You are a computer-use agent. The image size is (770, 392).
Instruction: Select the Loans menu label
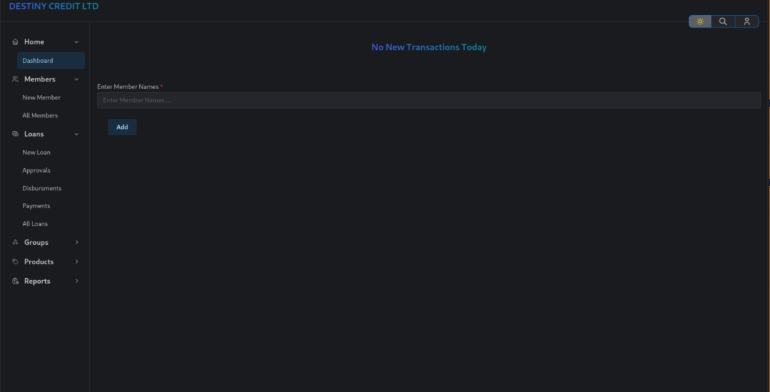(34, 134)
